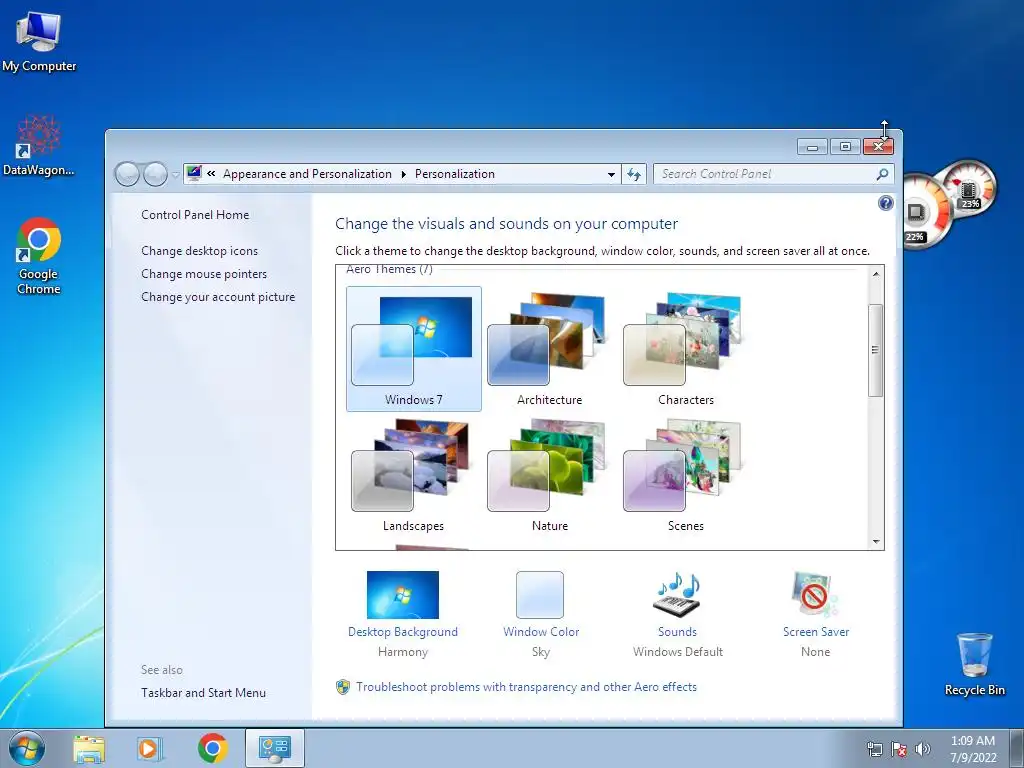Screen dimensions: 1024x768
Task: Click the Show desktop strip at taskbar end
Action: 1017,748
